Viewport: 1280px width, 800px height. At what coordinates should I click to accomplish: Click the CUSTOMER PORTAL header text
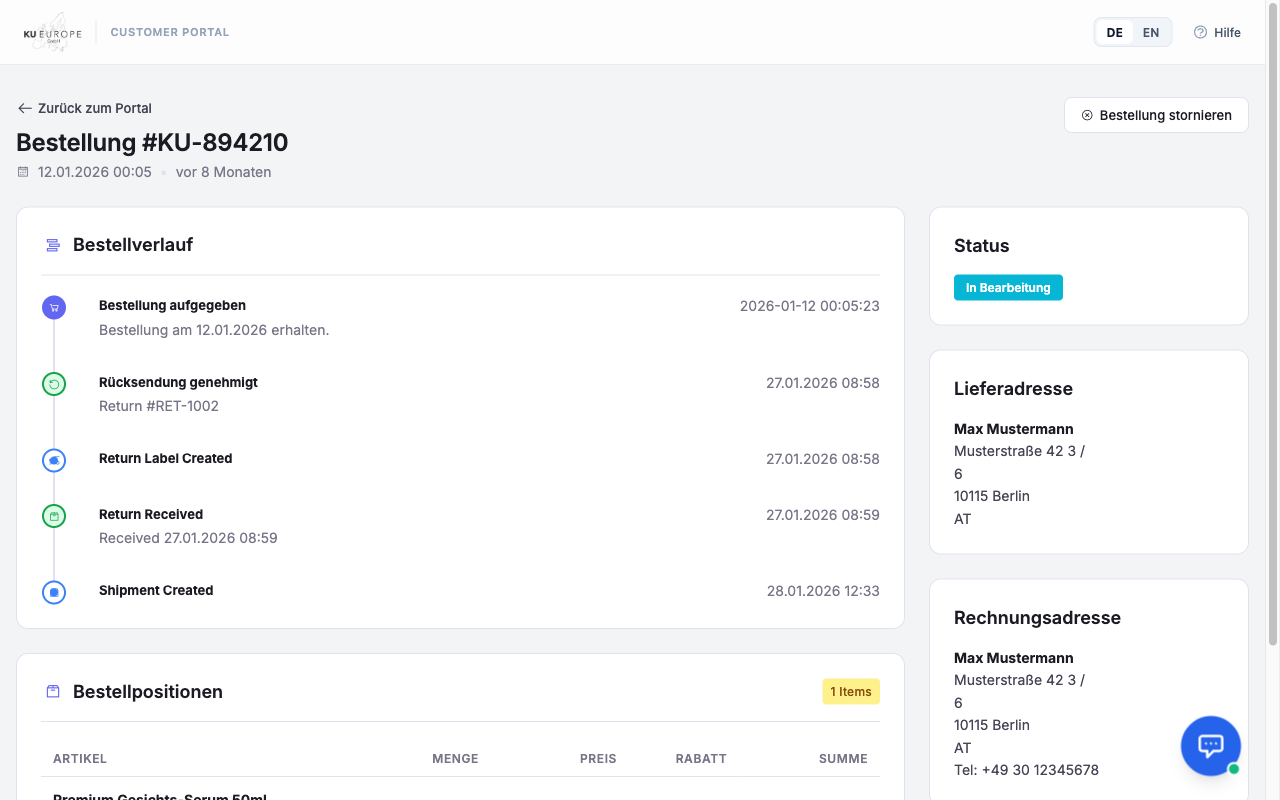pyautogui.click(x=170, y=32)
